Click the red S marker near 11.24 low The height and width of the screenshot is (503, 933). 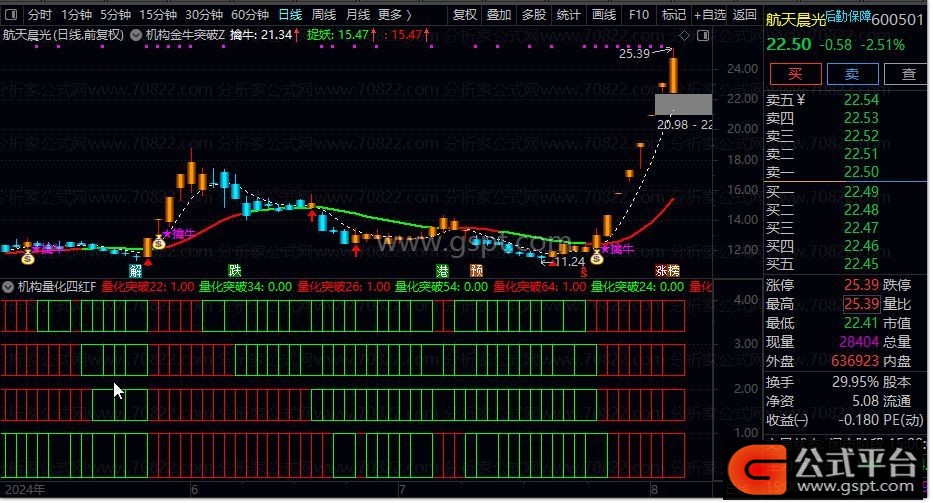click(584, 272)
